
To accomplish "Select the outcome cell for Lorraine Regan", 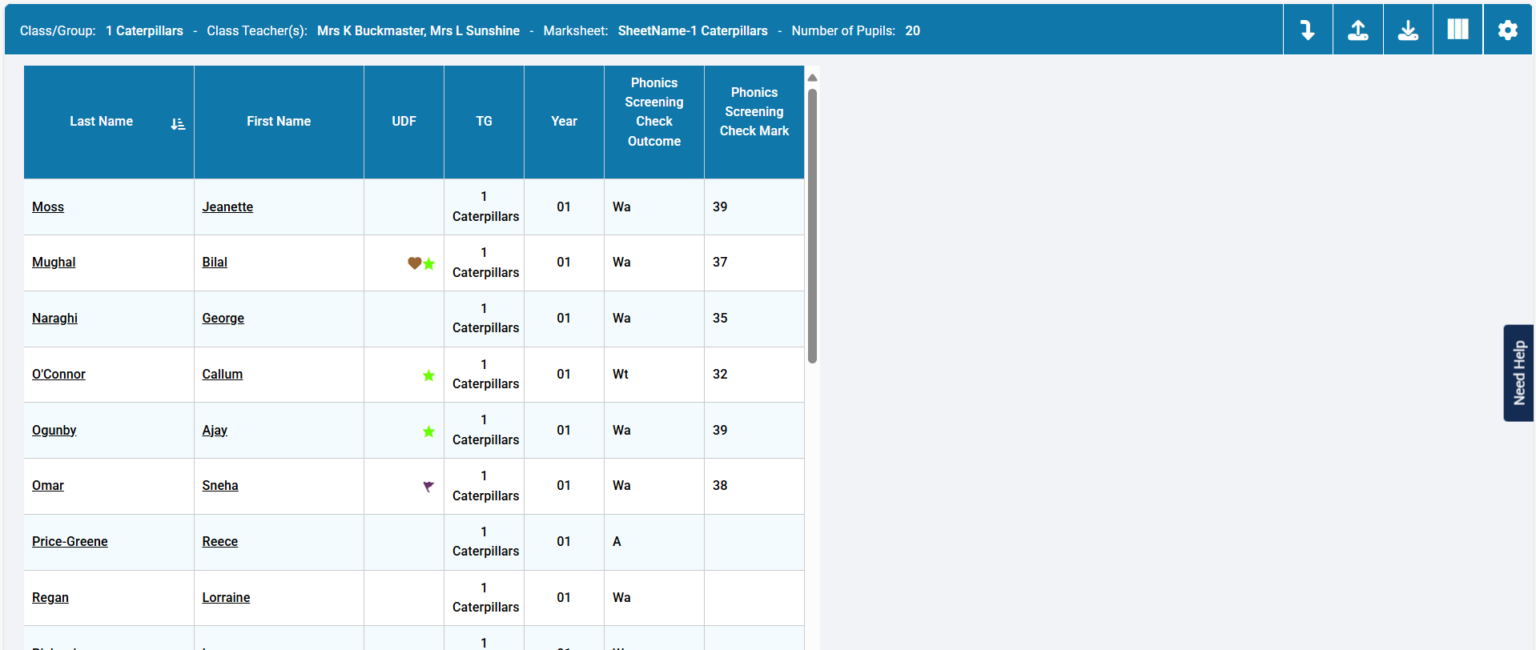I will point(654,598).
